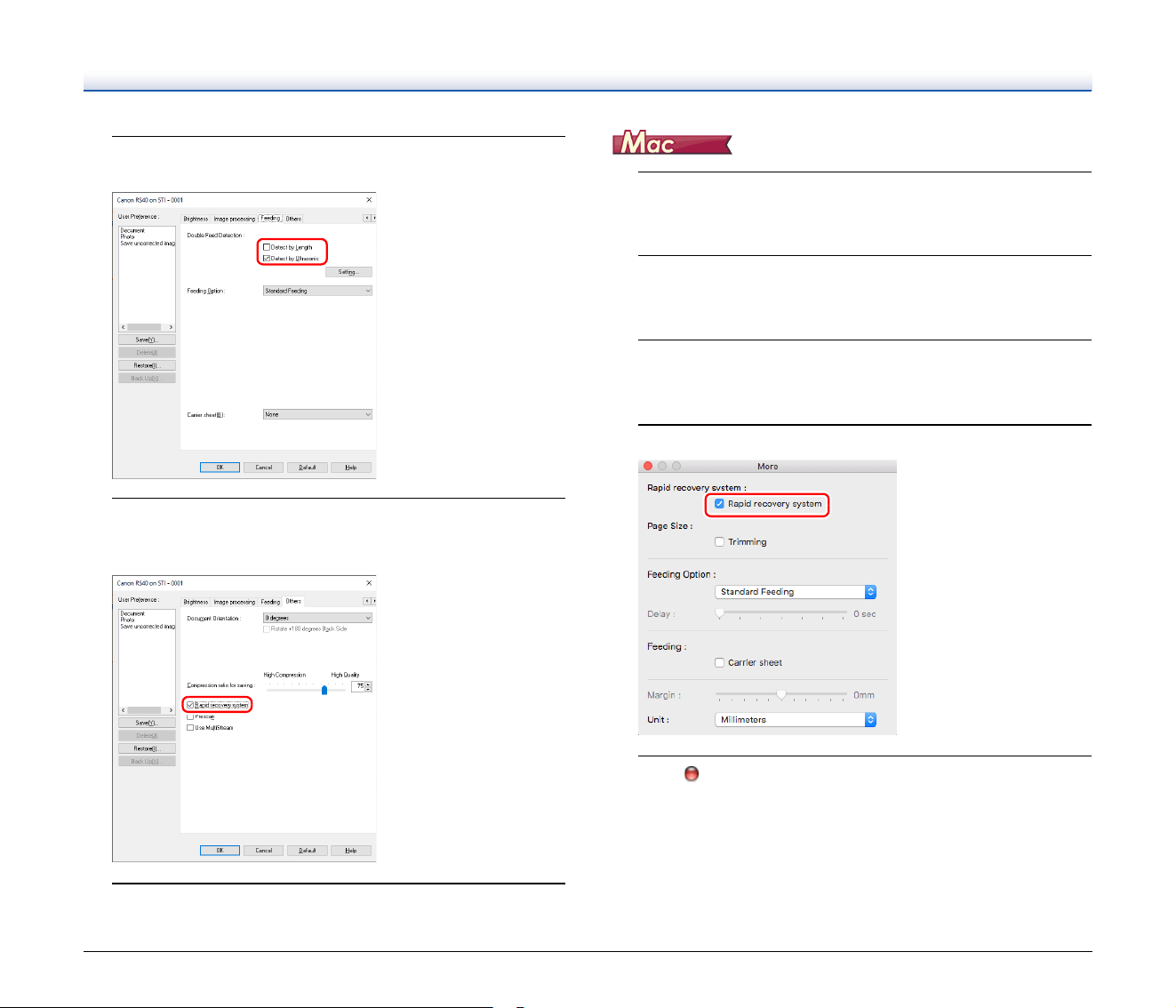This screenshot has height=1008, width=1176.
Task: Open Image processing tab in Document Orientation dialog
Action: [x=235, y=602]
